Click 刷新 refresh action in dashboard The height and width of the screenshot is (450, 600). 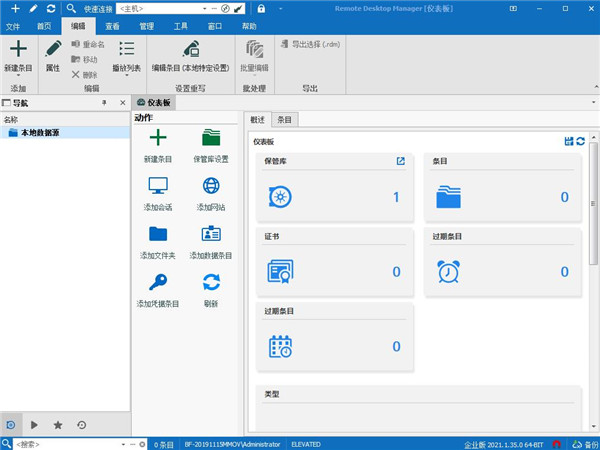(211, 291)
